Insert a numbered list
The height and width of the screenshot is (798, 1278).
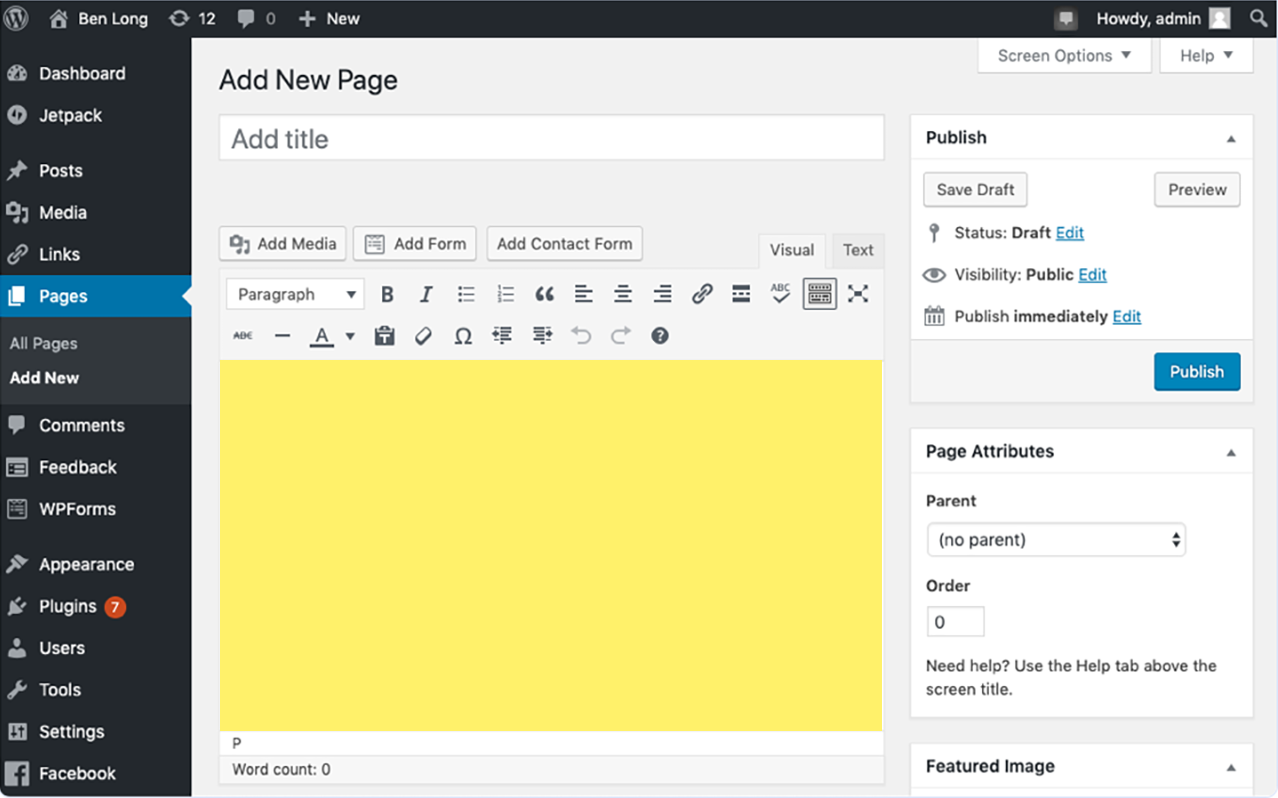pyautogui.click(x=505, y=294)
